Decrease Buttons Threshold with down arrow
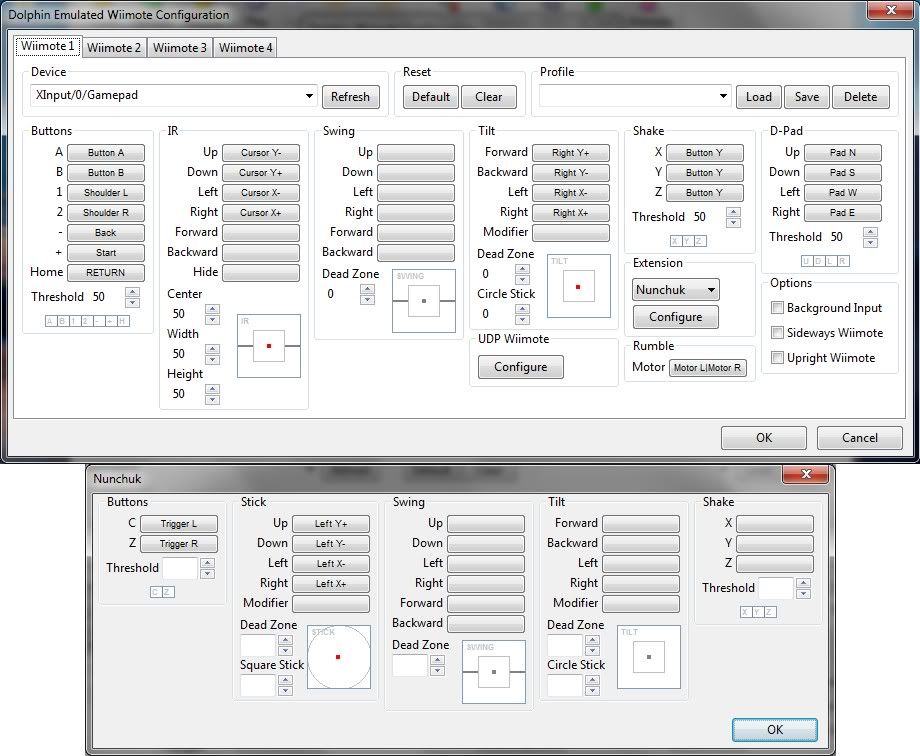The width and height of the screenshot is (920, 756). [x=133, y=302]
